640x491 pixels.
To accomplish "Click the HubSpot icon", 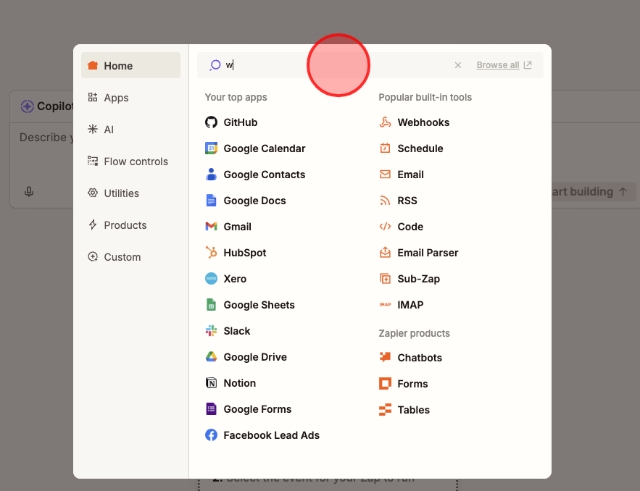I will [x=211, y=252].
